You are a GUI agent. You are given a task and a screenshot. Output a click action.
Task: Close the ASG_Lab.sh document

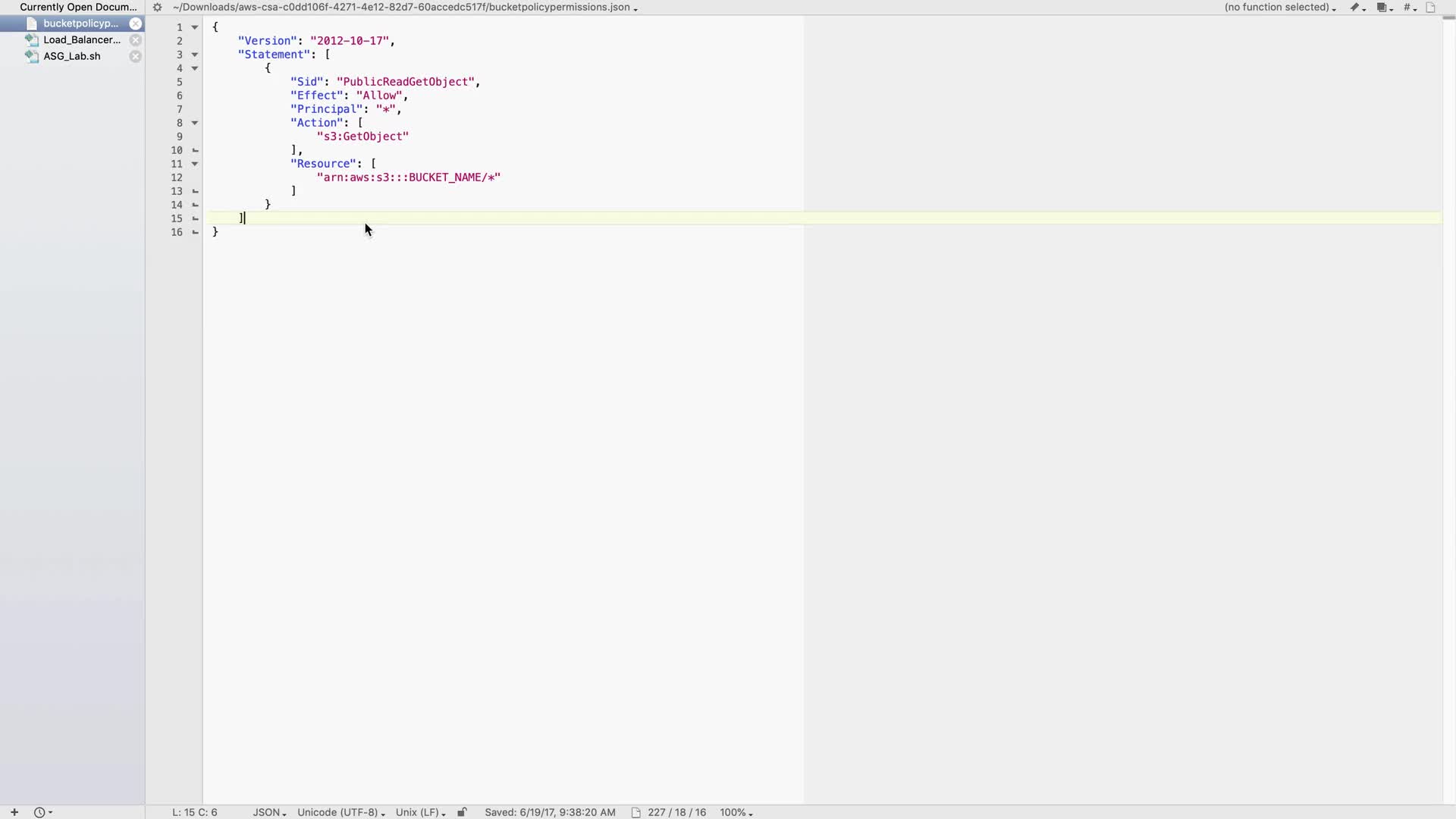pyautogui.click(x=135, y=56)
